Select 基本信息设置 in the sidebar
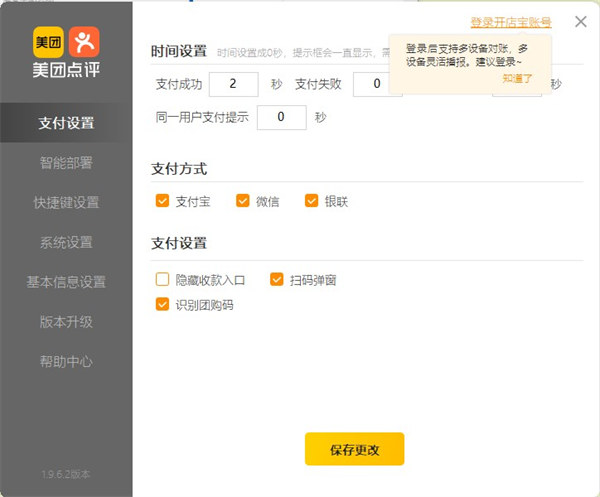600x497 pixels. 66,282
